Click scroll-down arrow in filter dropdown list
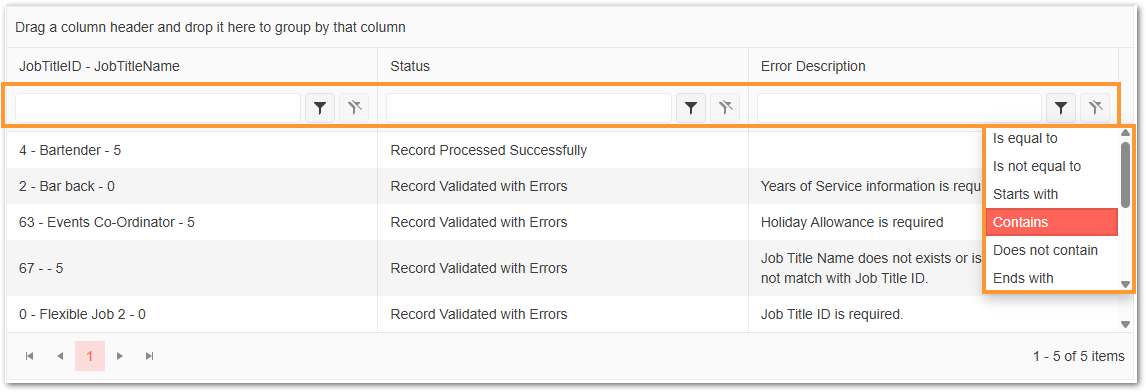The image size is (1146, 392). tap(1126, 284)
